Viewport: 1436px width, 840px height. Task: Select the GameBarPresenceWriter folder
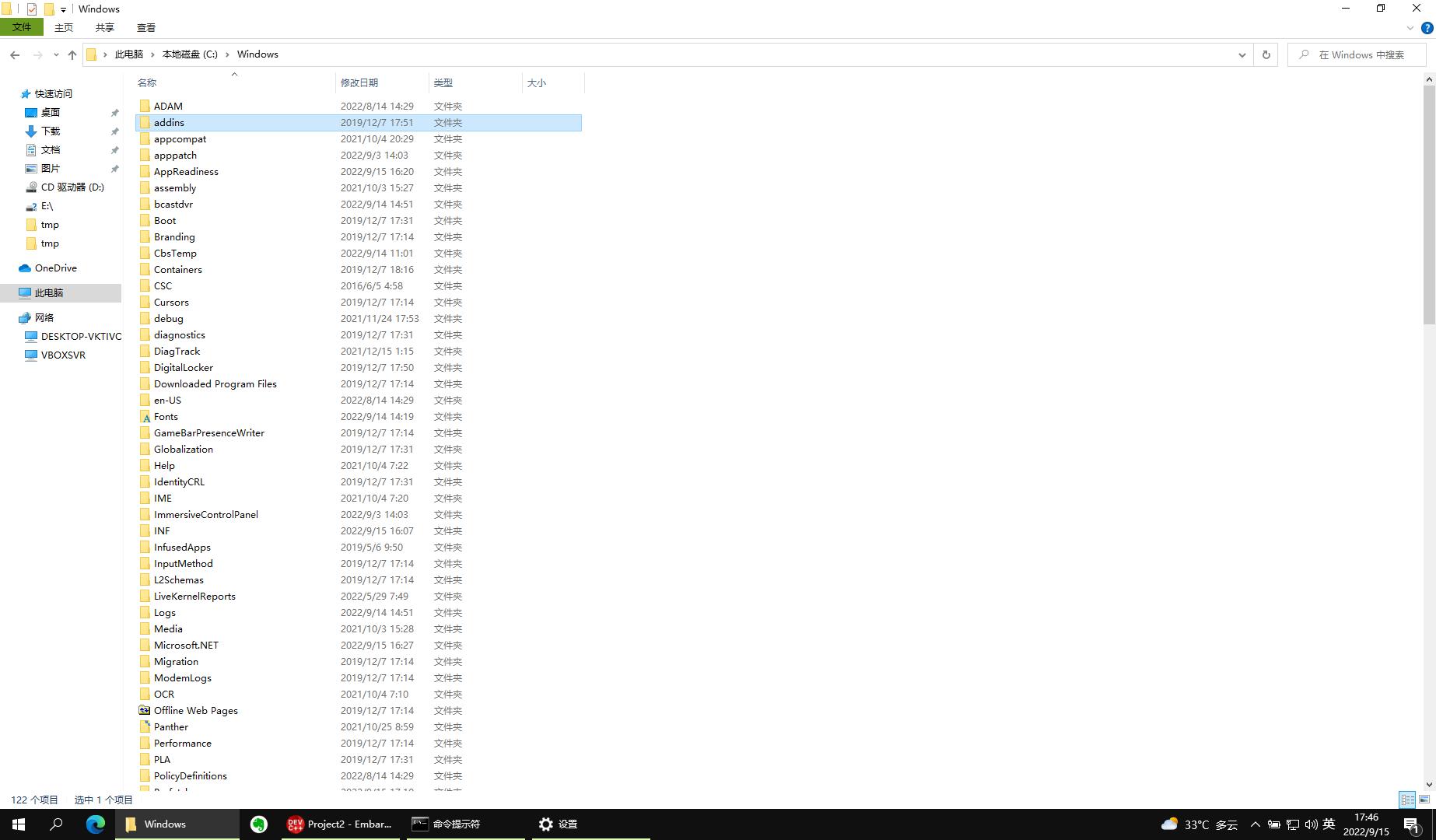coord(359,432)
